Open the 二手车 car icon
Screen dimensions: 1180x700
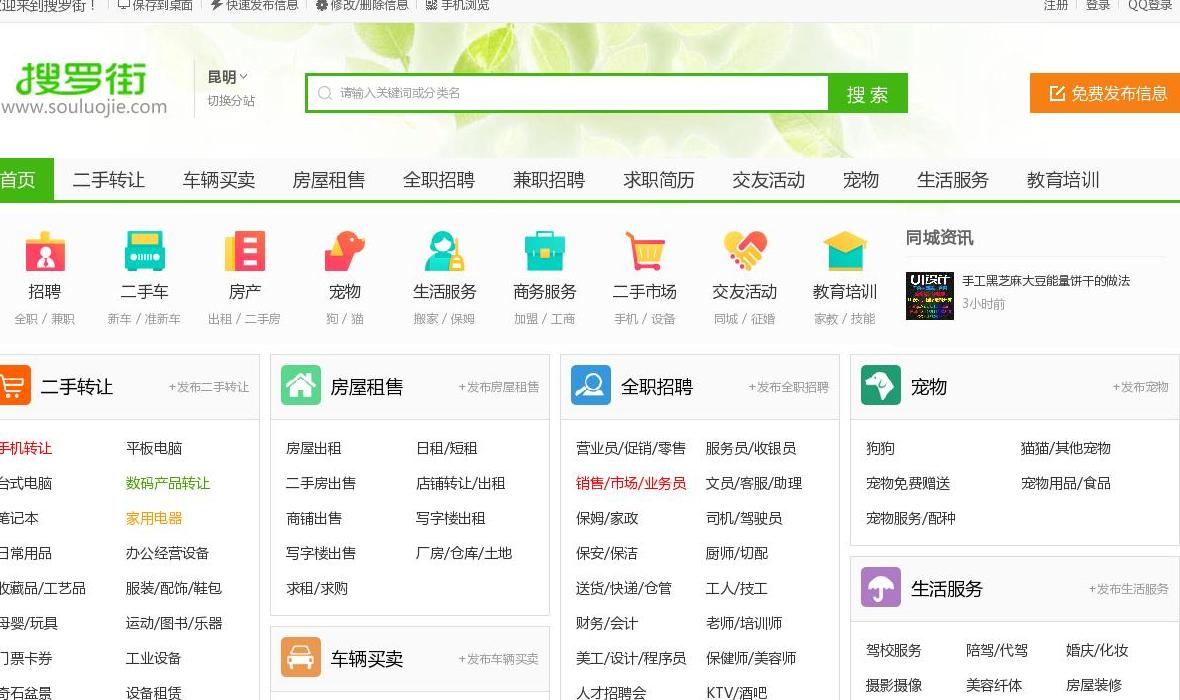coord(144,251)
